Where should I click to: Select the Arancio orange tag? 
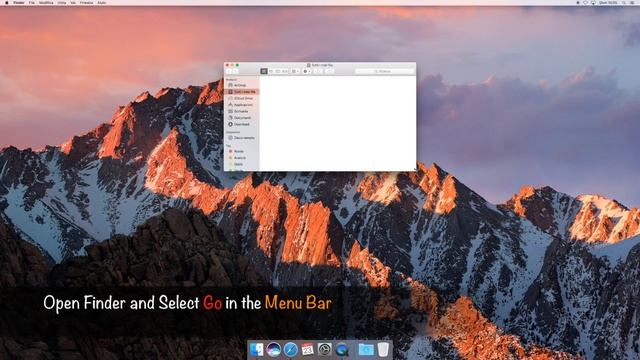pos(241,158)
